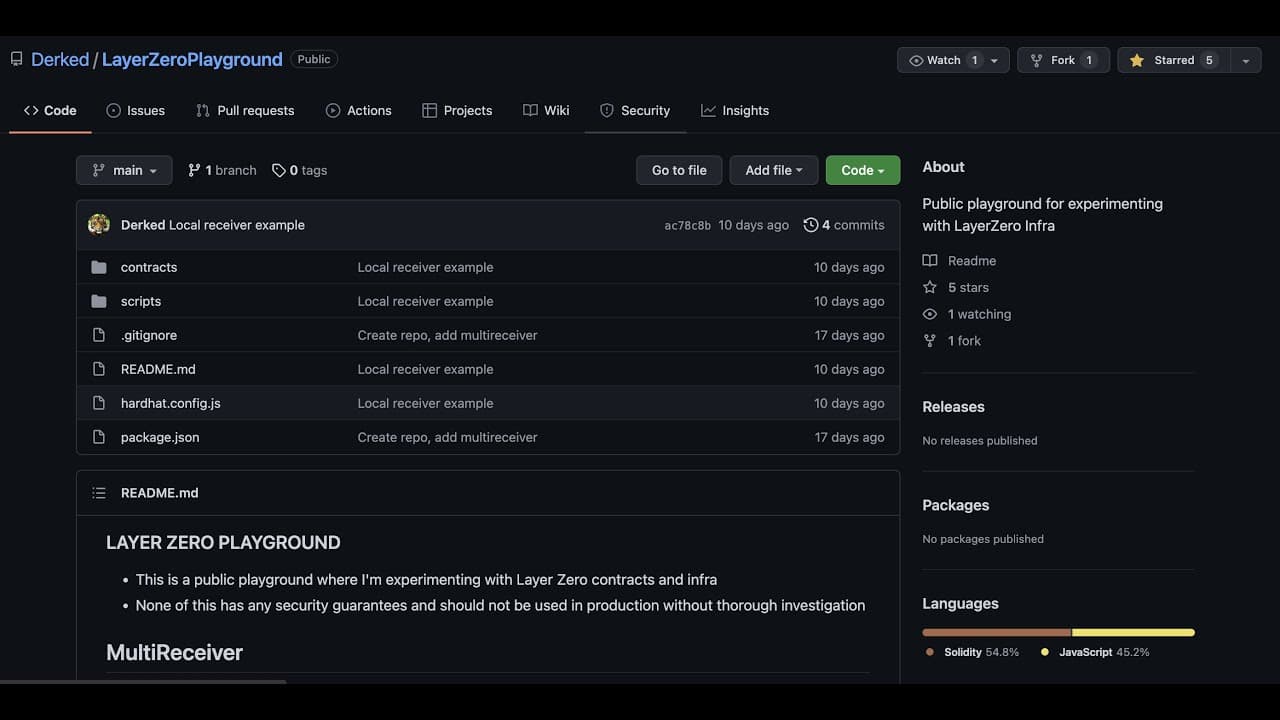The image size is (1280, 720).
Task: Switch to the Actions tab
Action: pos(358,110)
